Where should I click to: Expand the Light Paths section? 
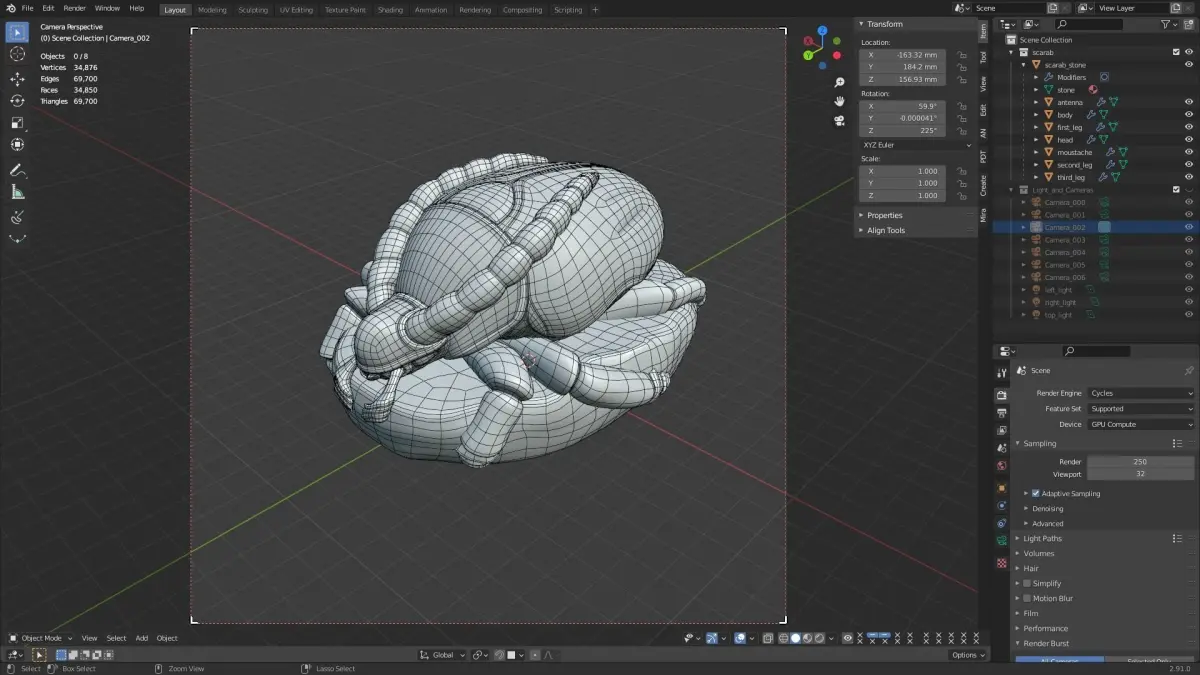point(1042,538)
